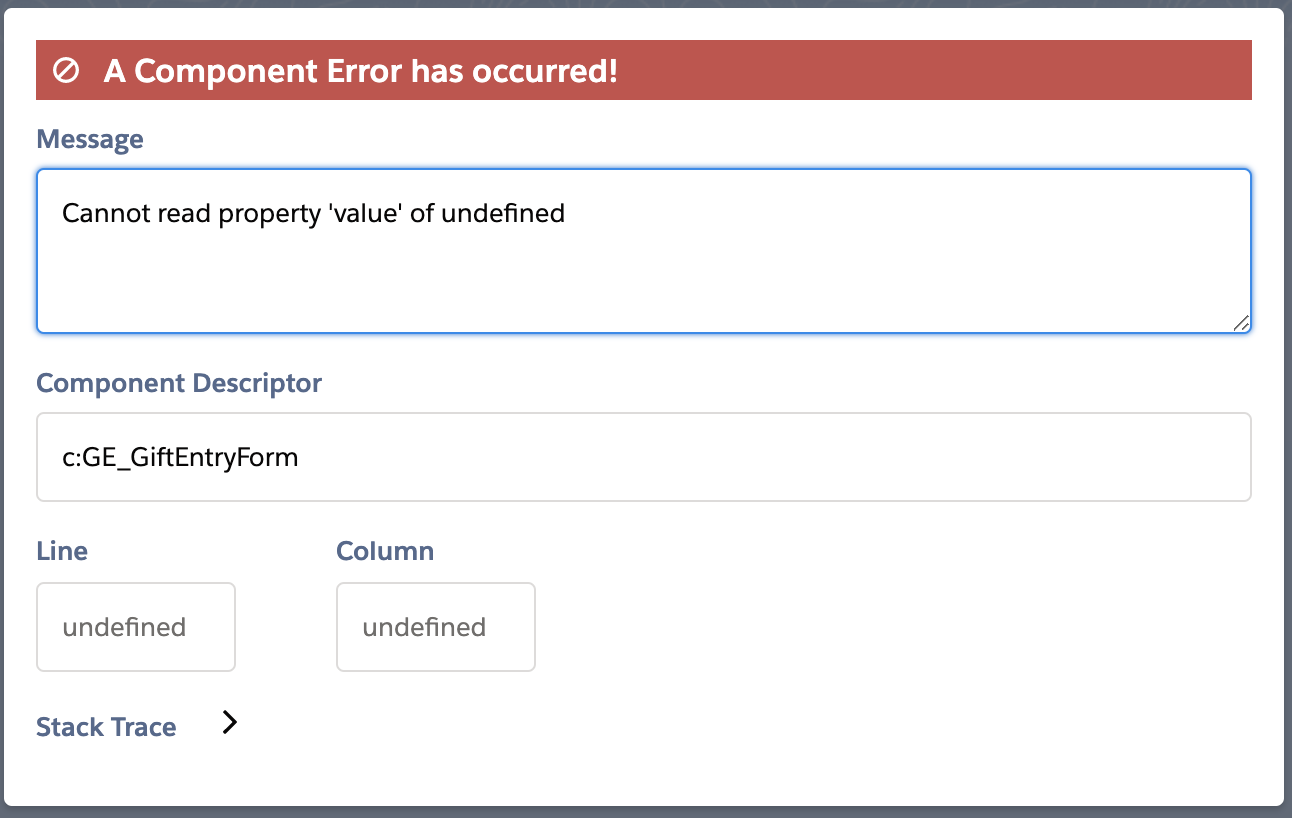Click the c:GE_GiftEntryForm component name

(180, 457)
